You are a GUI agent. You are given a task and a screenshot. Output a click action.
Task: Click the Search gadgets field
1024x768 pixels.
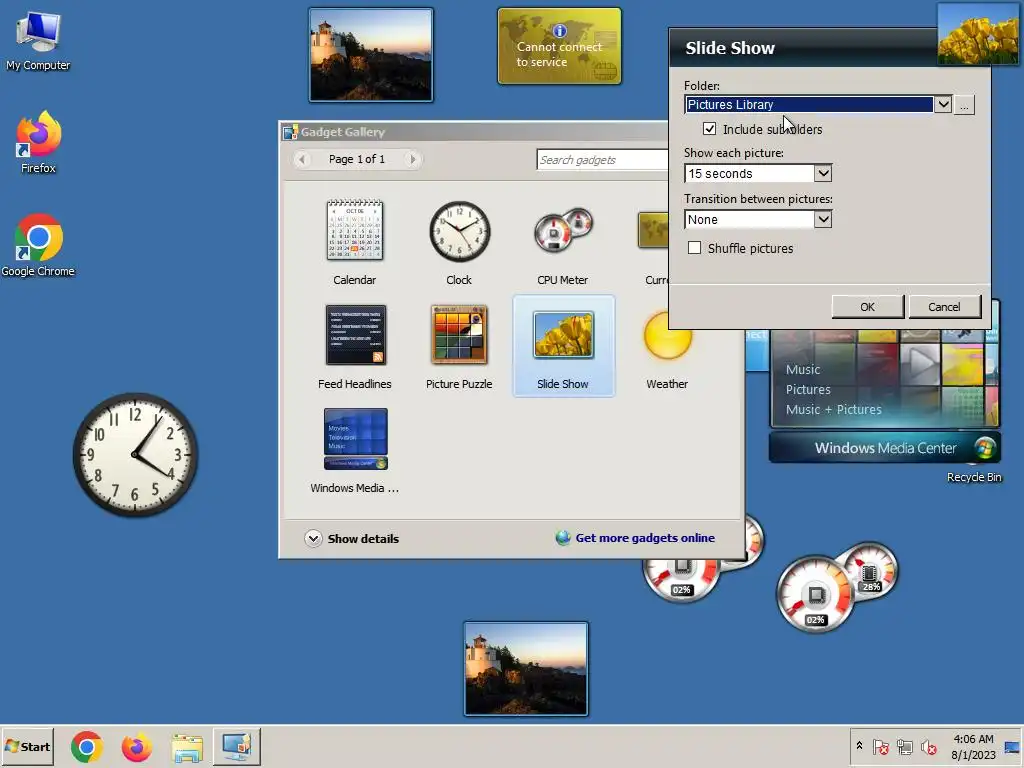click(602, 160)
